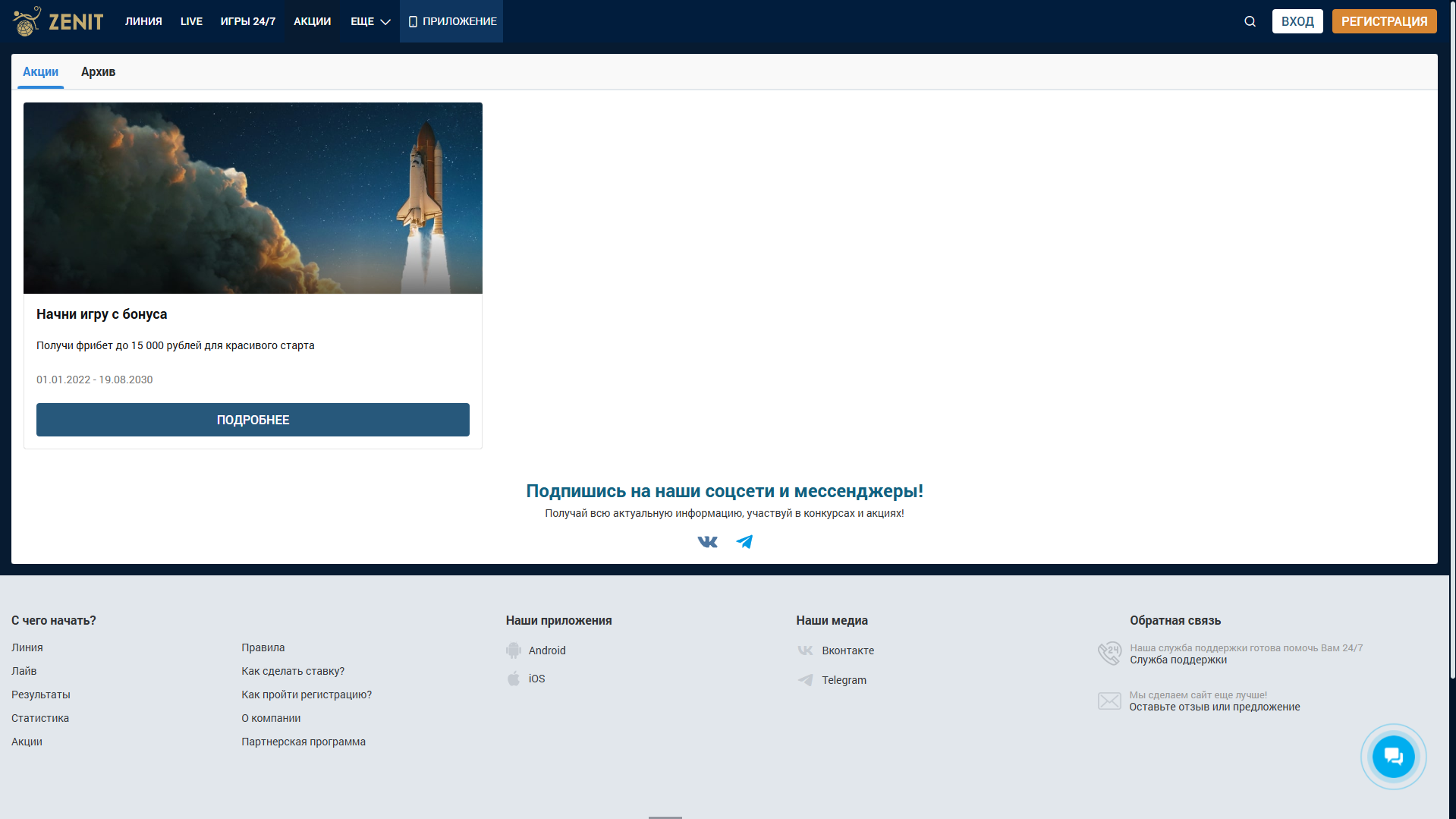Screen dimensions: 1456x819
Task: Click the Android robot icon in the footer
Action: click(514, 650)
